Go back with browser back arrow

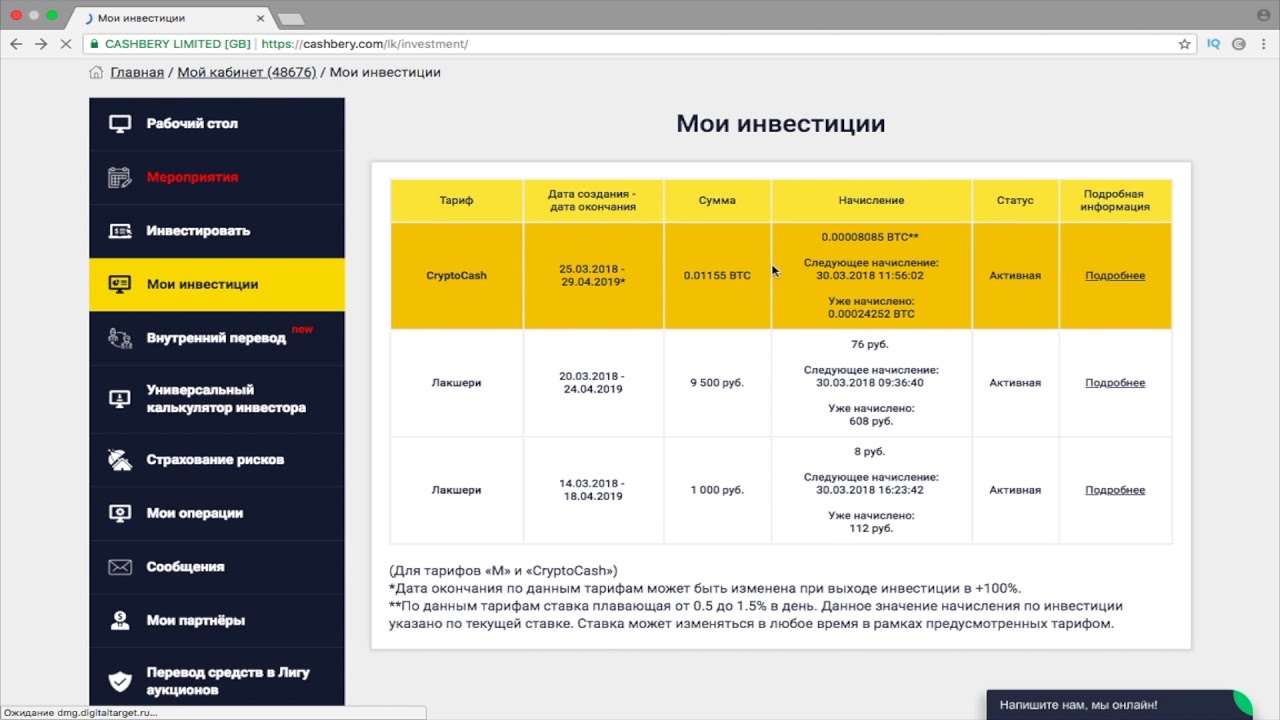click(16, 44)
